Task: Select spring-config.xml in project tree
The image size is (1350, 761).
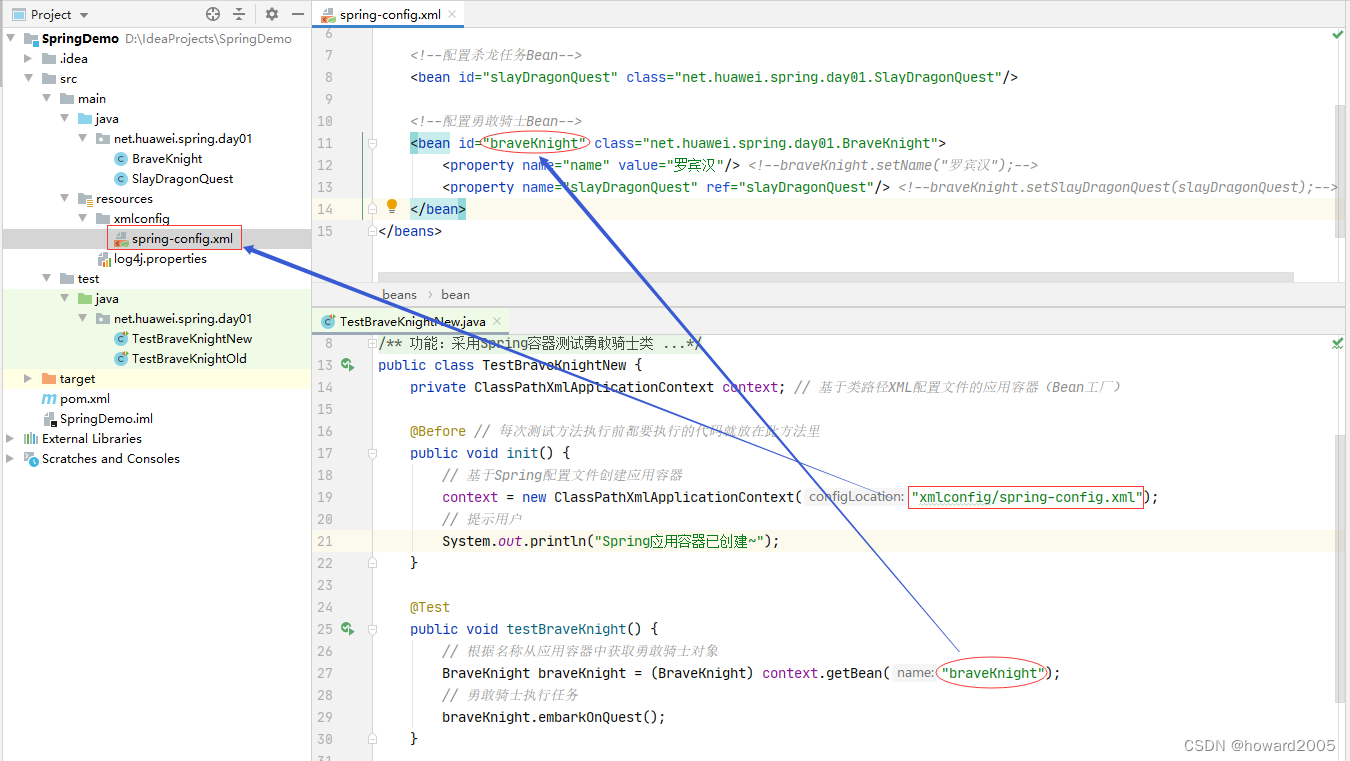Action: coord(174,239)
